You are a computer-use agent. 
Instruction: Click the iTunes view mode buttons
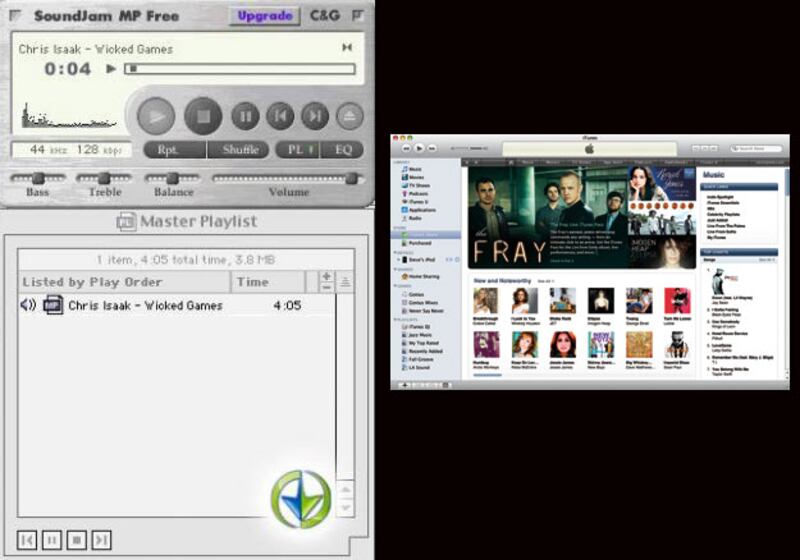click(x=704, y=148)
